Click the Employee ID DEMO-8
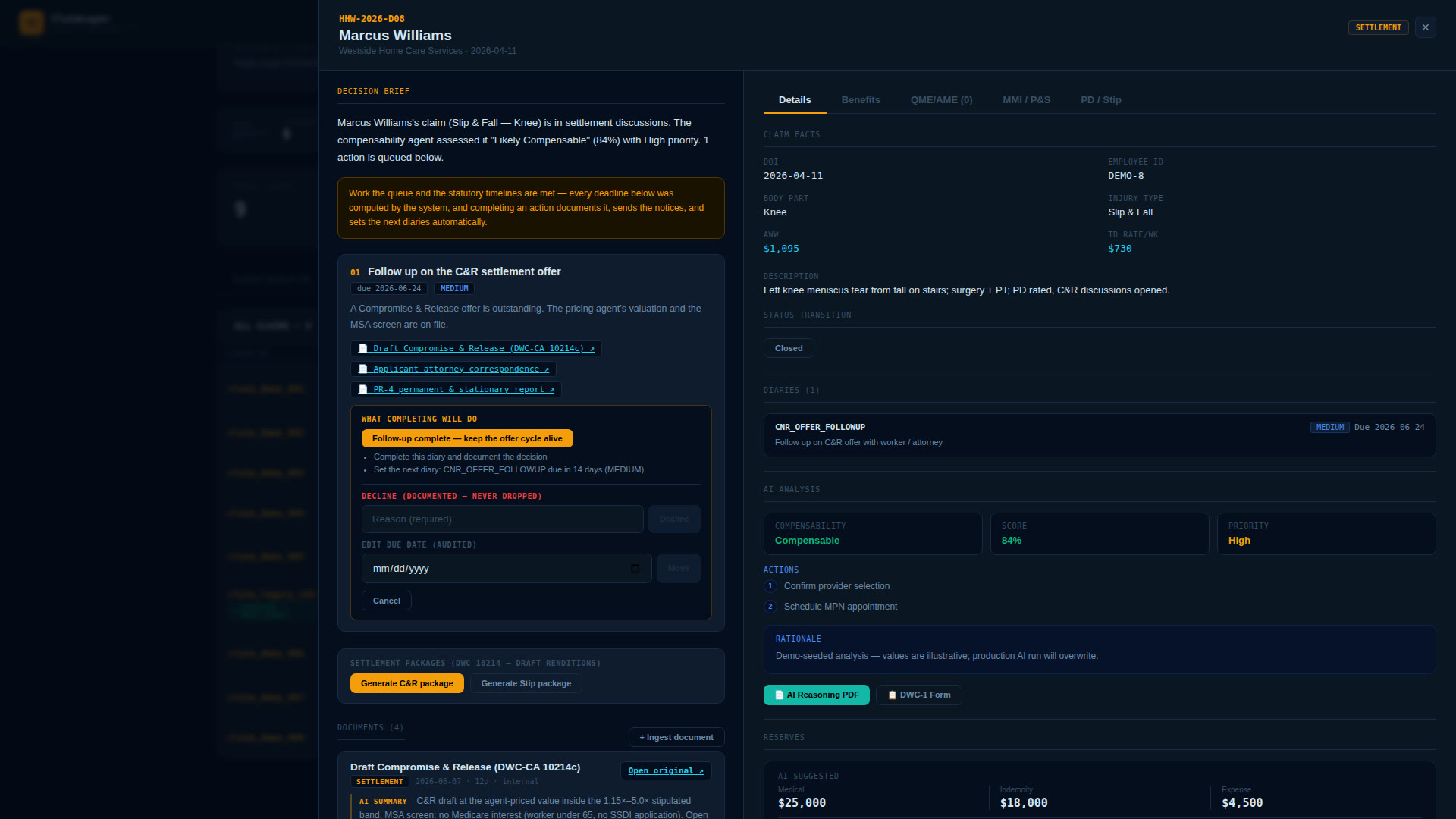Image resolution: width=1456 pixels, height=819 pixels. coord(1126,176)
